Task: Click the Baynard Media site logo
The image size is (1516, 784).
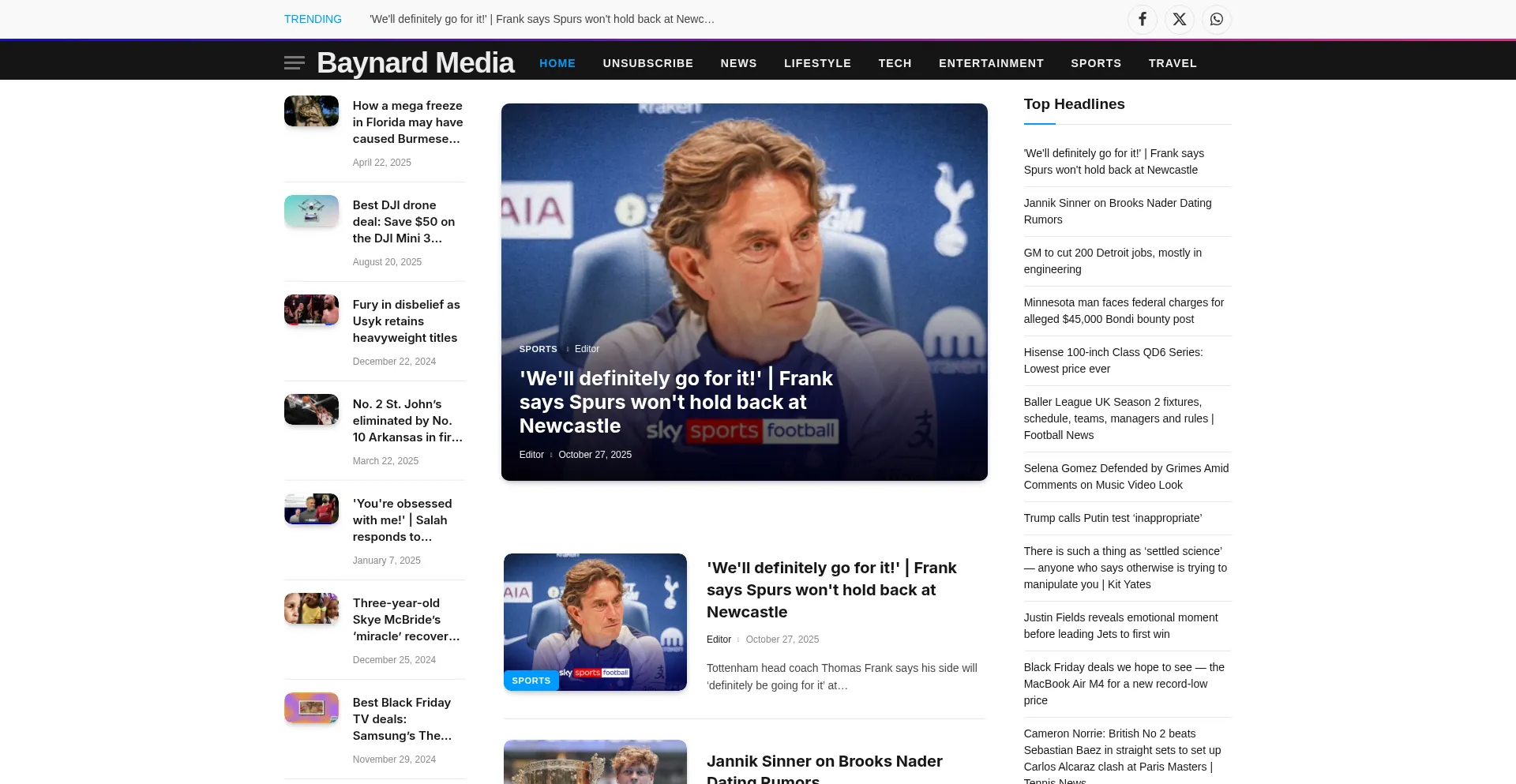Action: pos(415,62)
